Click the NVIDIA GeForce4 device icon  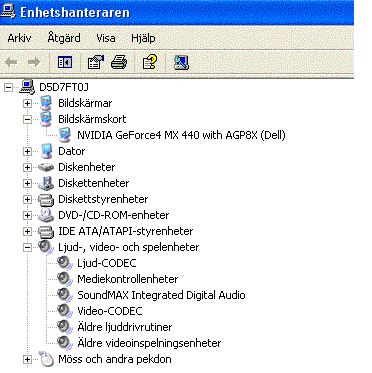click(x=65, y=135)
